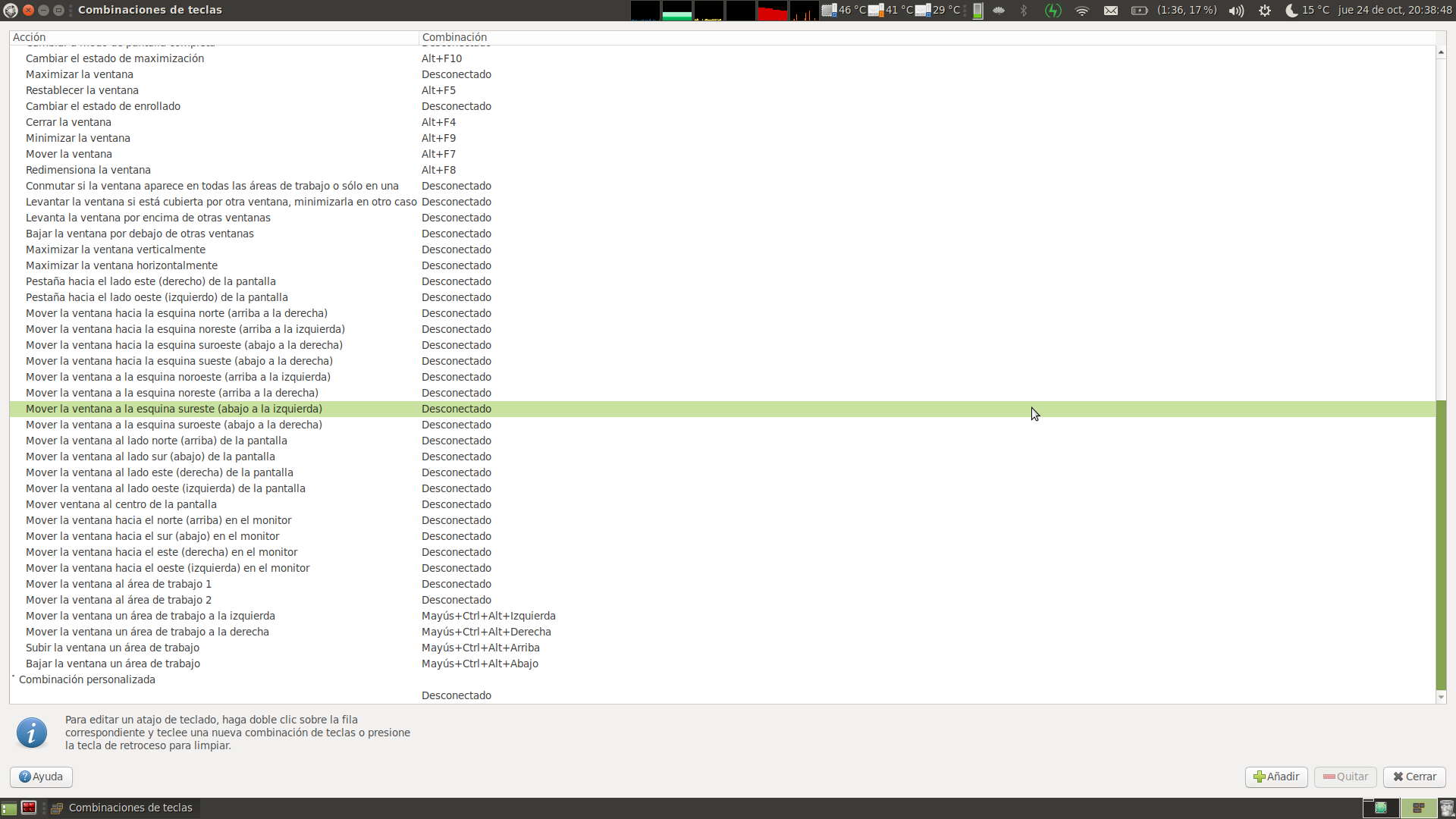Click the info icon beside the edit instructions
Image resolution: width=1456 pixels, height=819 pixels.
(x=31, y=733)
